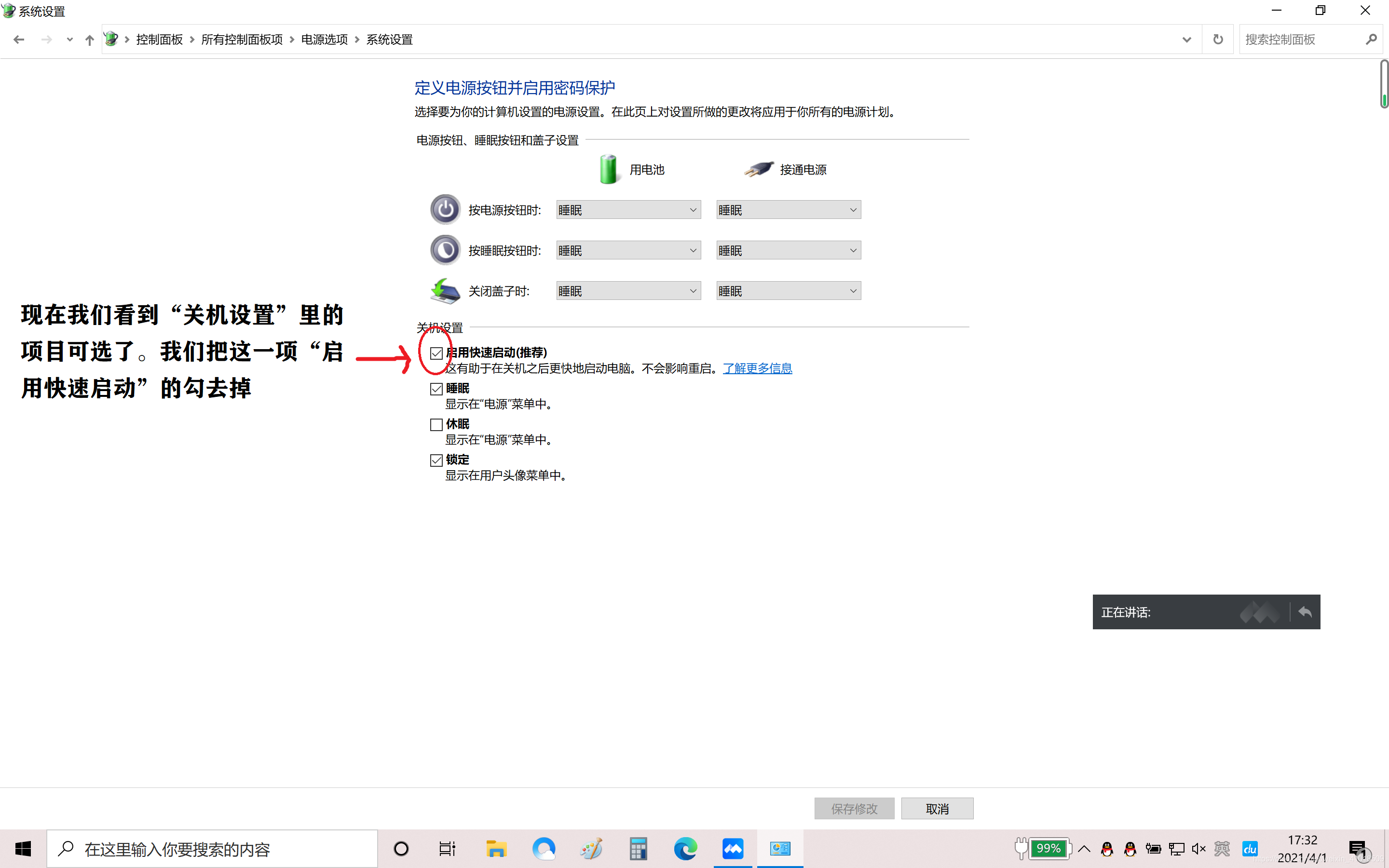Click the refresh icon in the address bar
1389x868 pixels.
[x=1217, y=40]
